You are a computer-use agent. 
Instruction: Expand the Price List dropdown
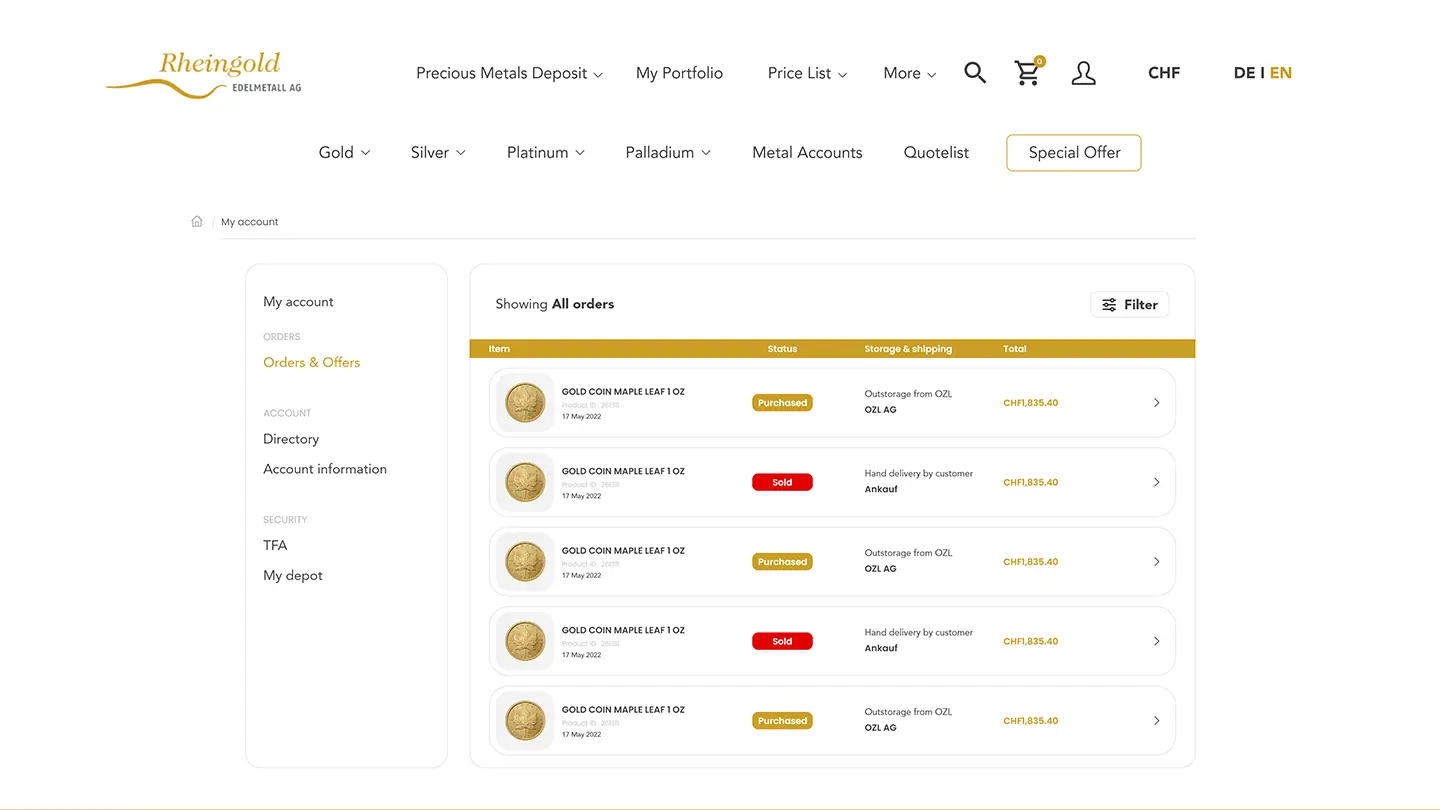tap(807, 73)
